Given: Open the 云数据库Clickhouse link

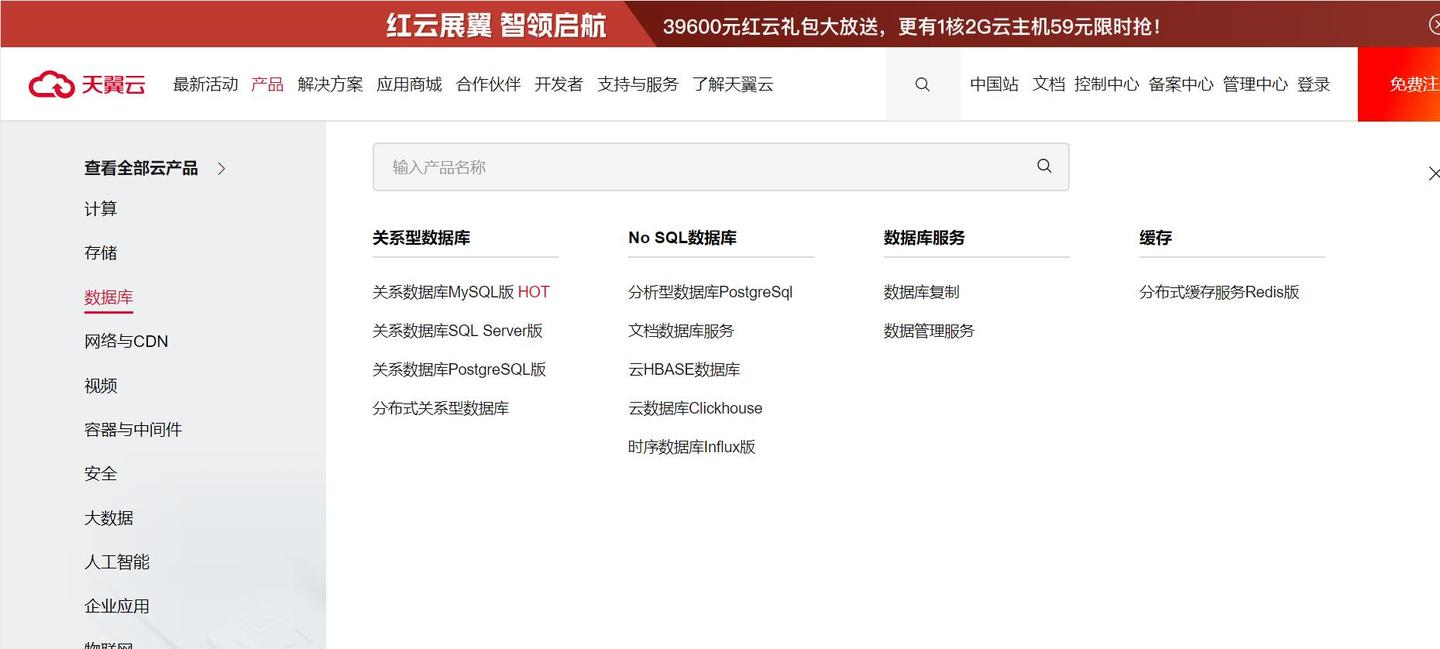Looking at the screenshot, I should tap(695, 407).
